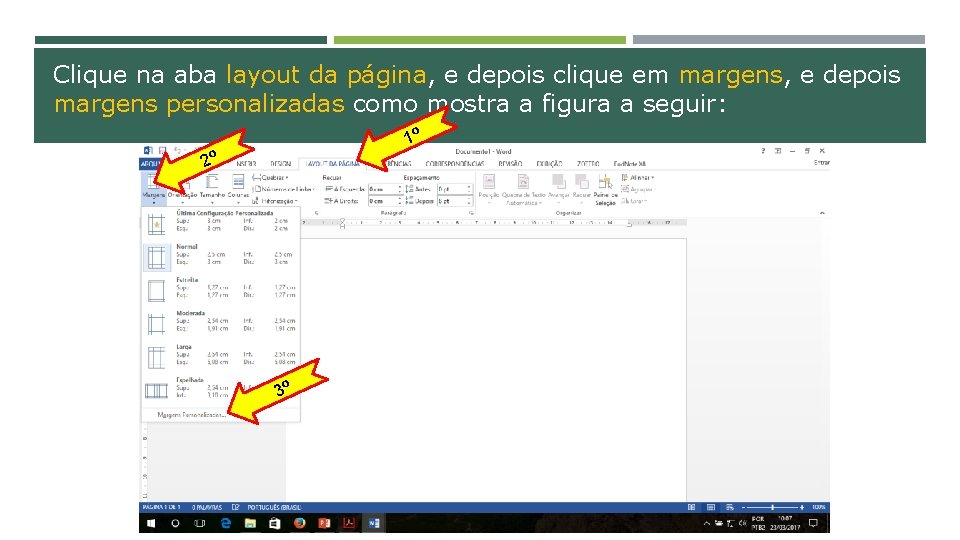Open the Design ribbon tab
Screen dimensions: 960x540
280,163
